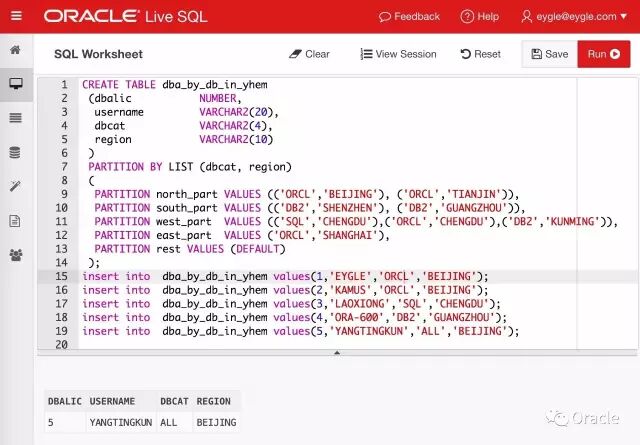Screen dimensions: 640x445
Task: Click the YANGTINGKUN result cell
Action: 121,422
